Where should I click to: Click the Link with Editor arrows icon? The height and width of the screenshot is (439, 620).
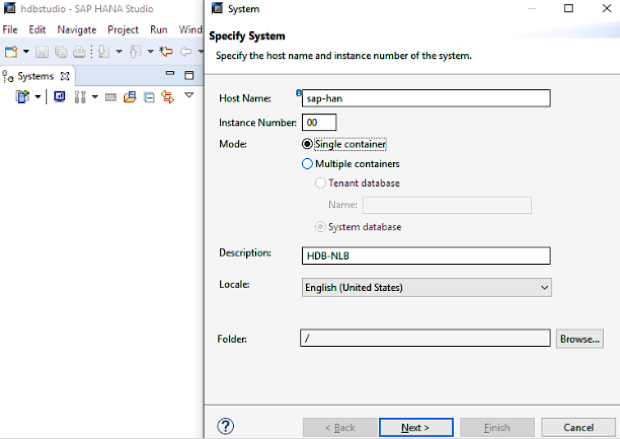167,97
